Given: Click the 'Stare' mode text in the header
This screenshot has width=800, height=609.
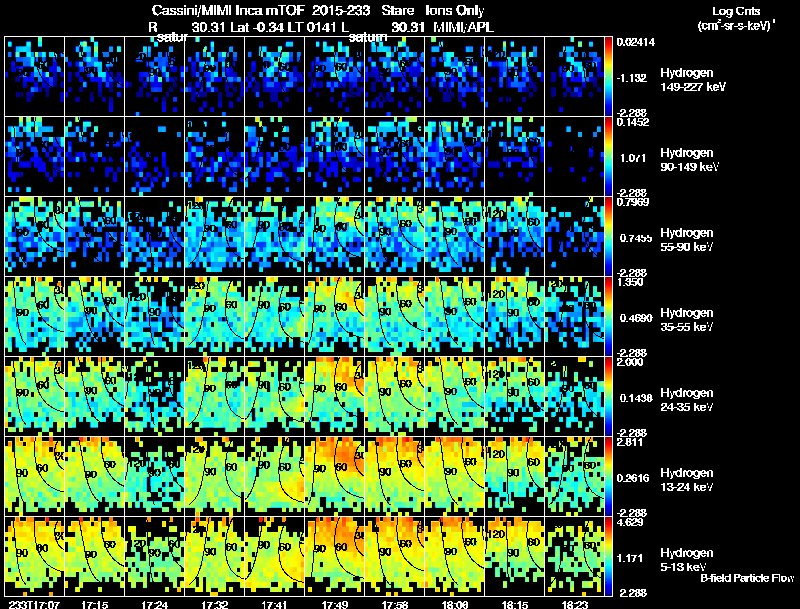Looking at the screenshot, I should (x=397, y=10).
